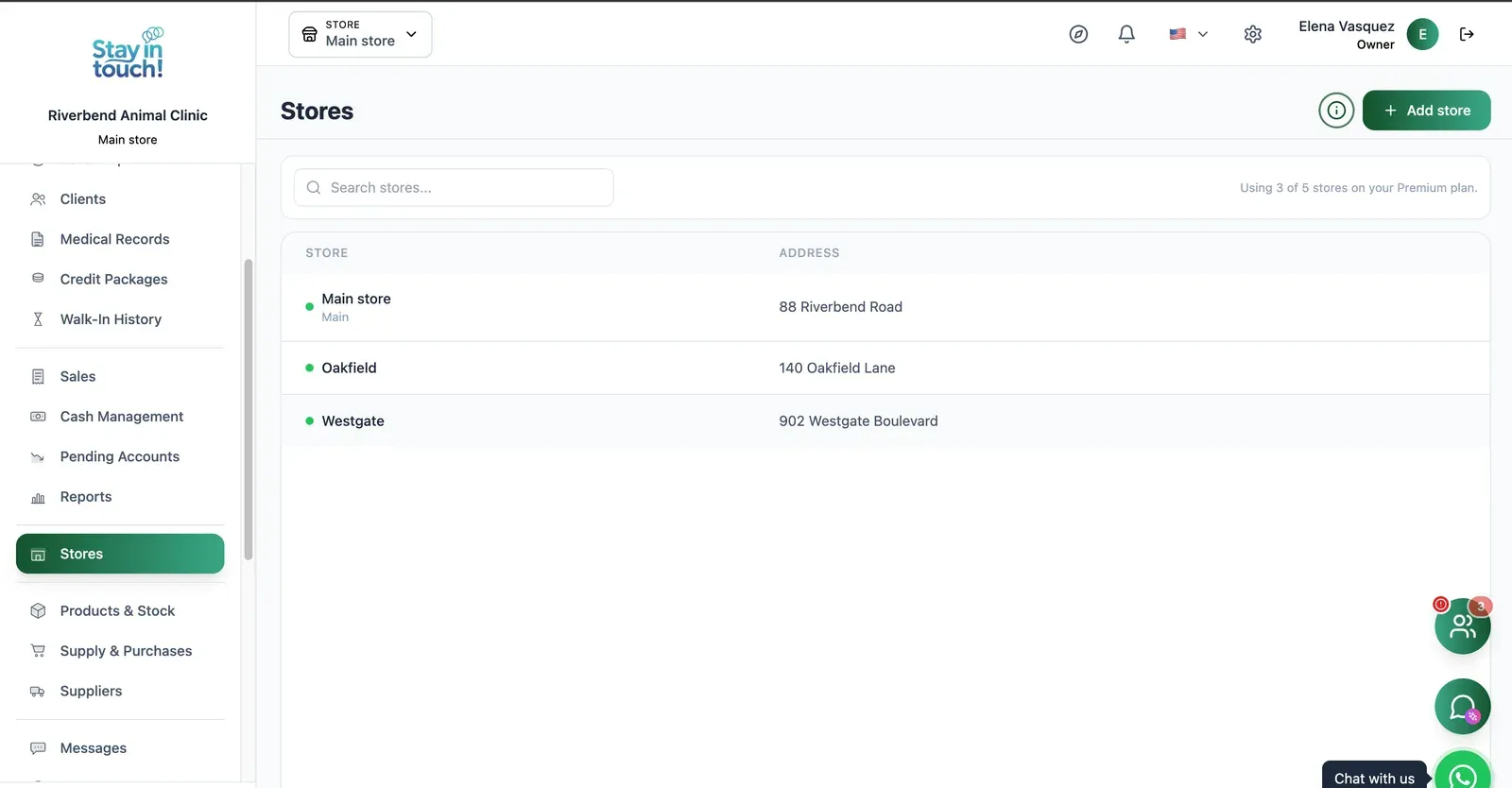The height and width of the screenshot is (788, 1512).
Task: Open Supply & Purchases
Action: click(120, 651)
